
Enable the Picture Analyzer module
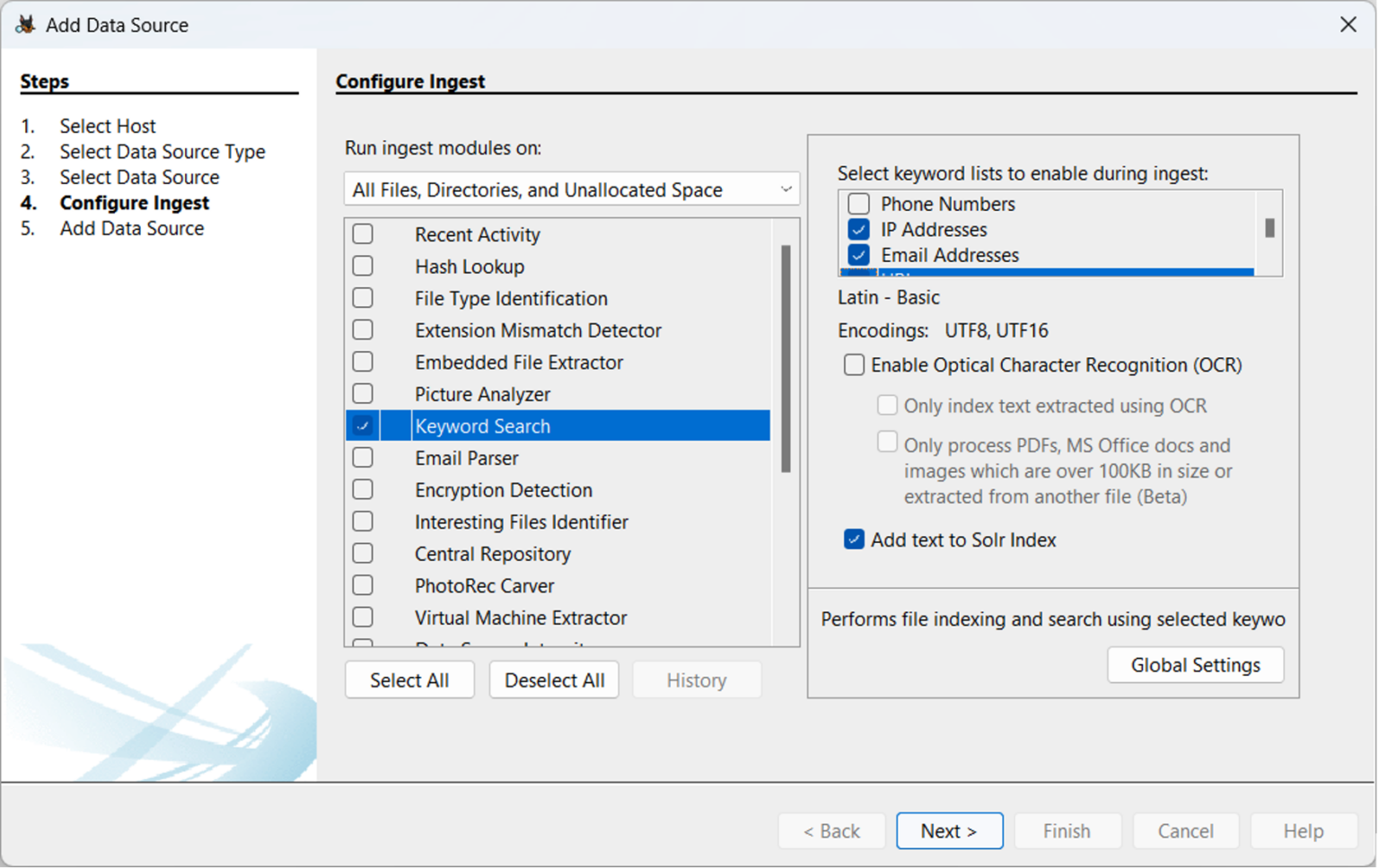(363, 393)
